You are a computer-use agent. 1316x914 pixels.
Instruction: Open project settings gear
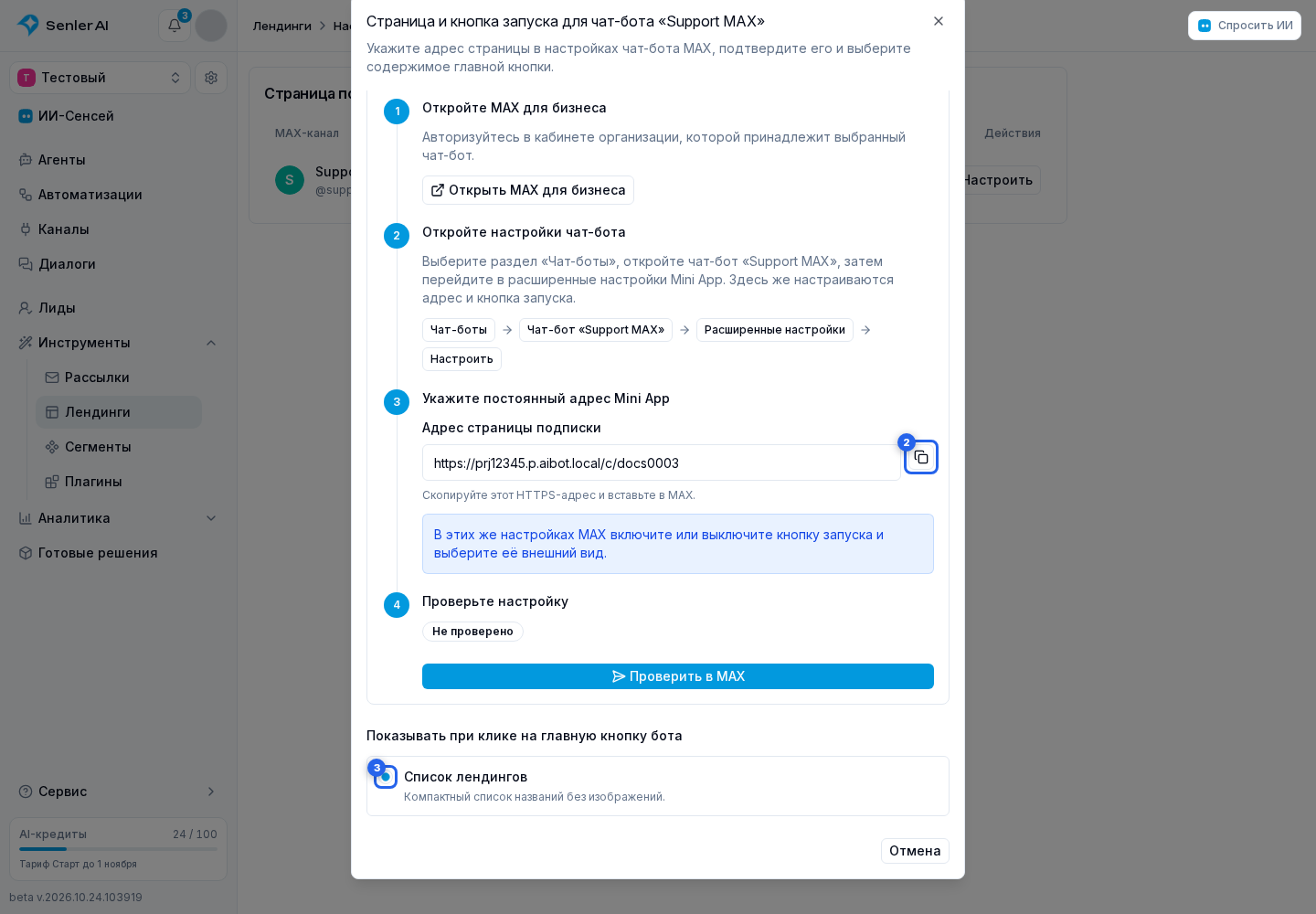coord(211,78)
